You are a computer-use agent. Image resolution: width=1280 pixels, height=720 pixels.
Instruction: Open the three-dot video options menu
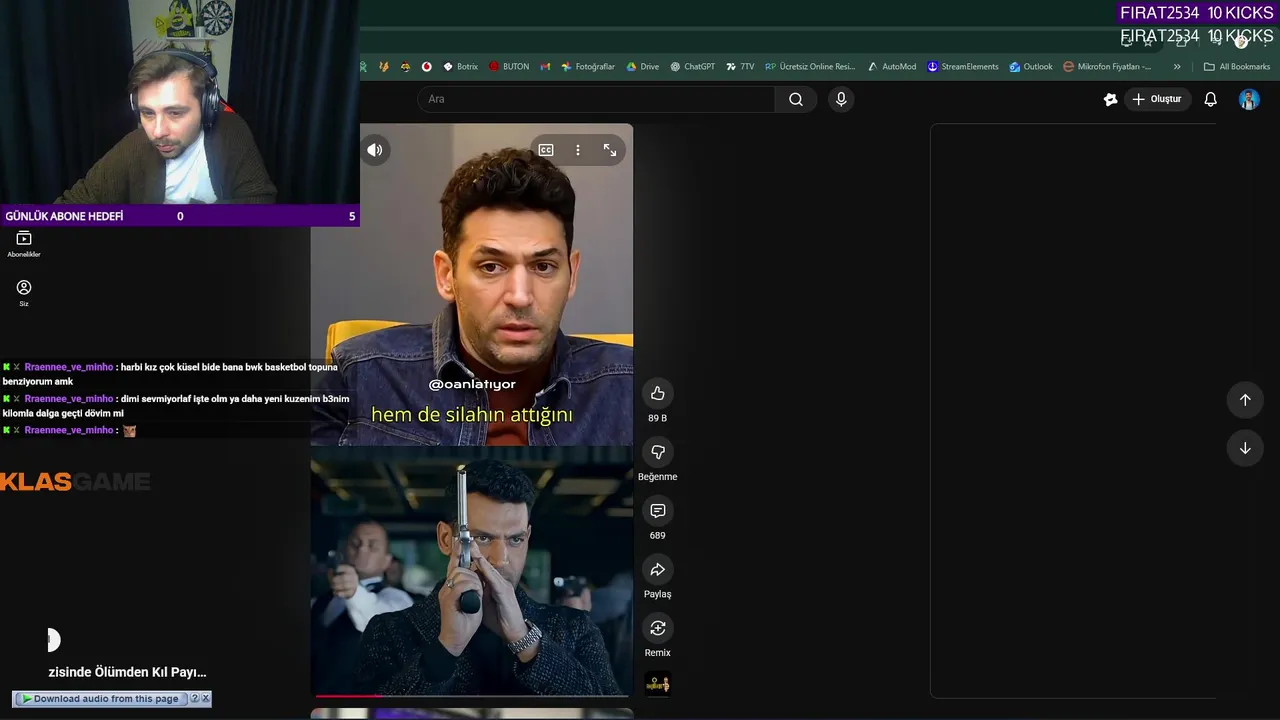pyautogui.click(x=577, y=150)
